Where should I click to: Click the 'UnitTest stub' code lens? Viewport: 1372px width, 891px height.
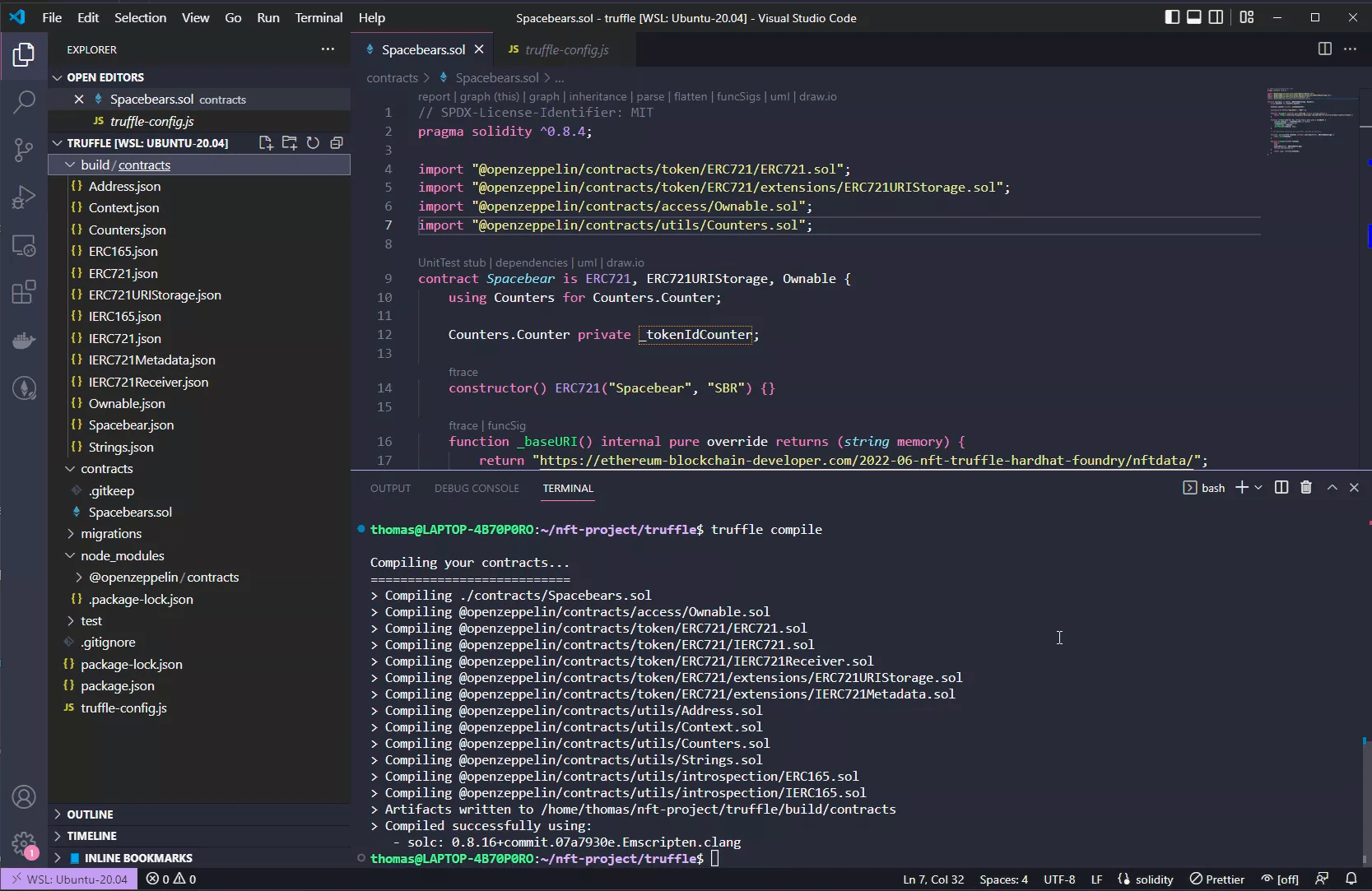point(452,262)
